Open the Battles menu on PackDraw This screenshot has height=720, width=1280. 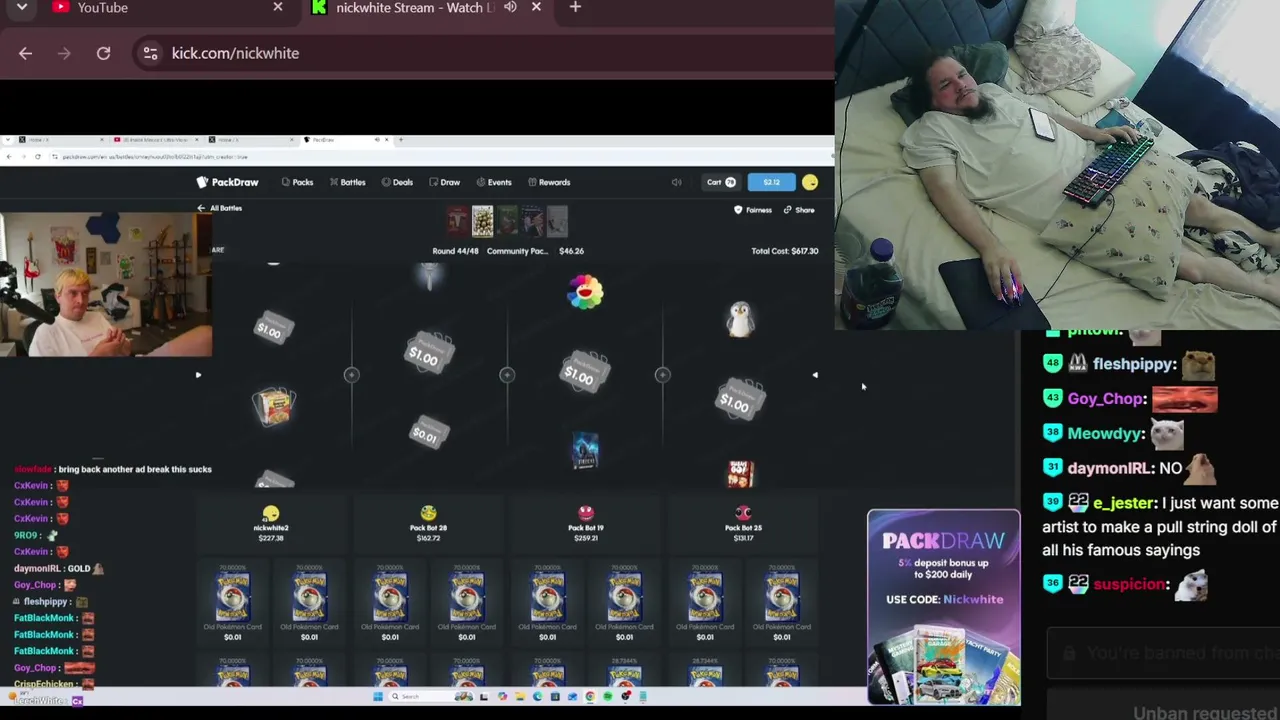pos(348,182)
